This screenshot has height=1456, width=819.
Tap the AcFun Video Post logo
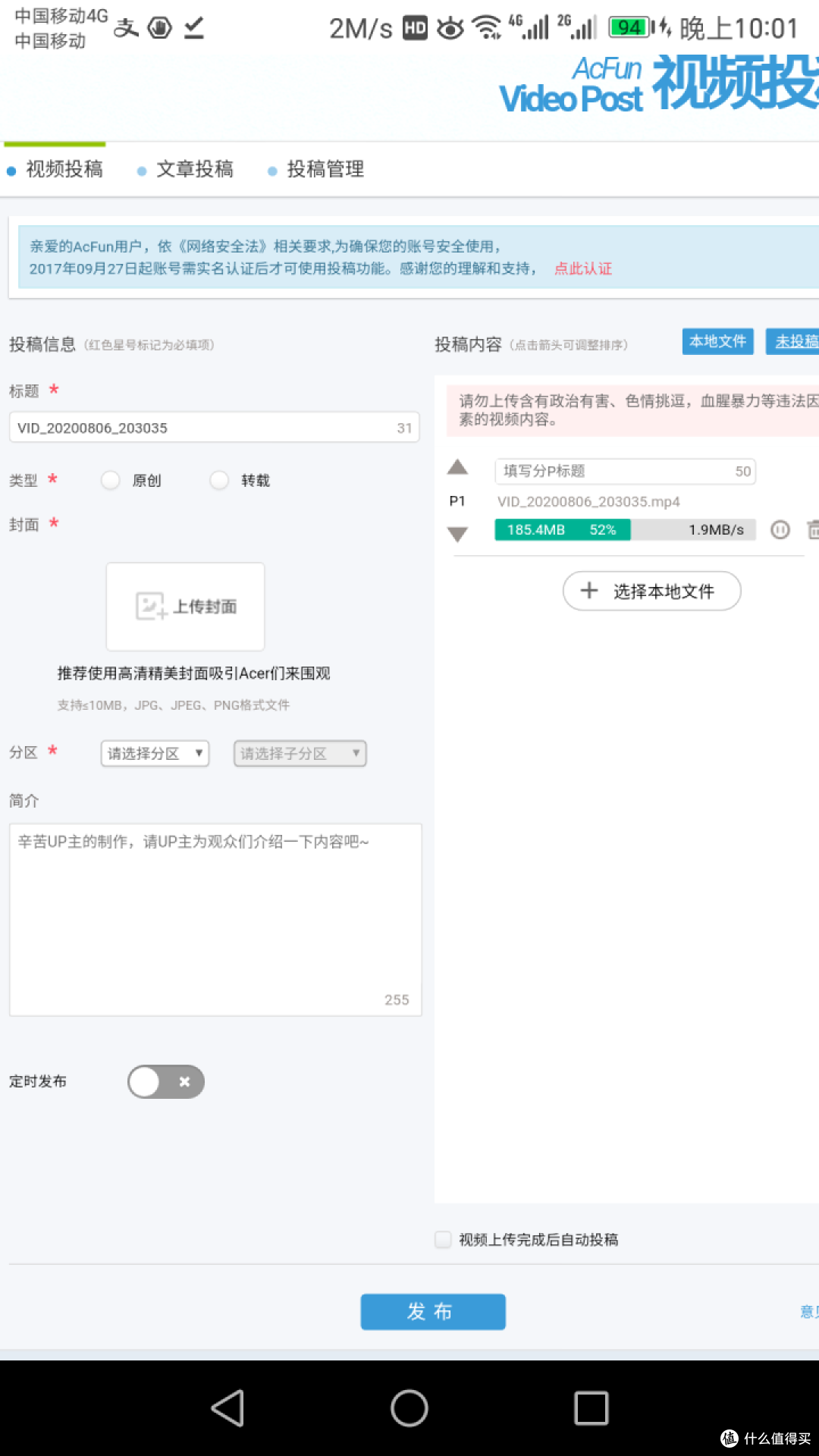click(658, 84)
